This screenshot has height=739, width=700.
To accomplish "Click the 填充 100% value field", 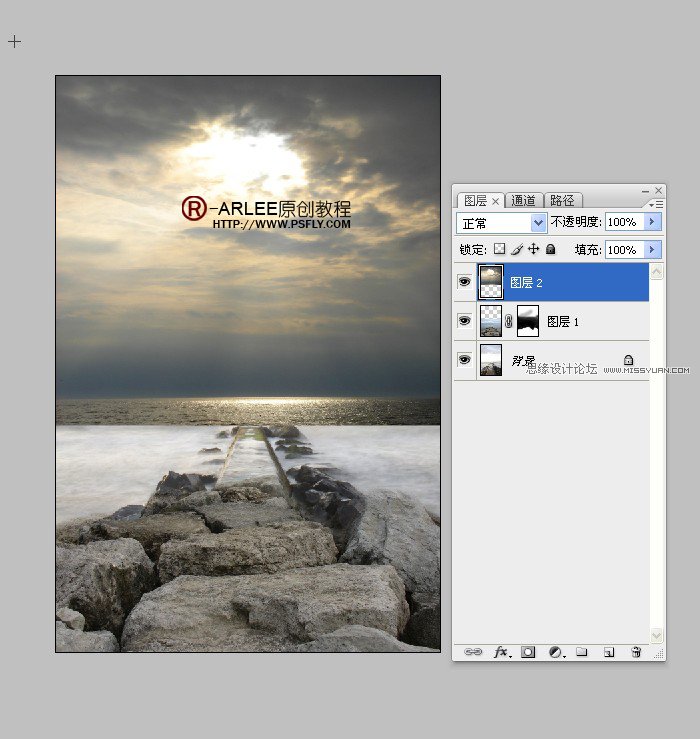I will [624, 249].
